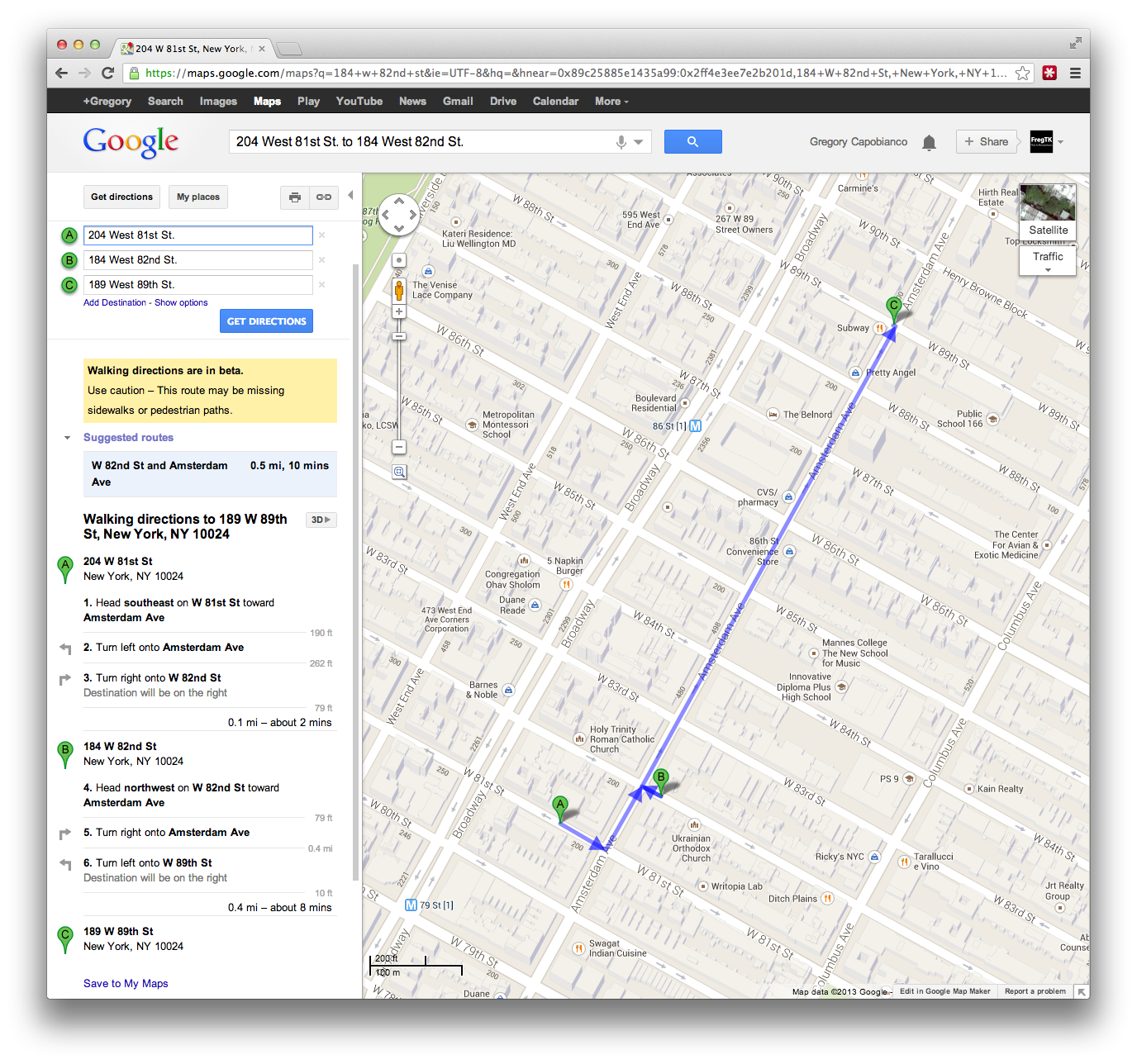Click the blue GET DIRECTIONS button
Screen dimensions: 1137x1064
click(266, 321)
